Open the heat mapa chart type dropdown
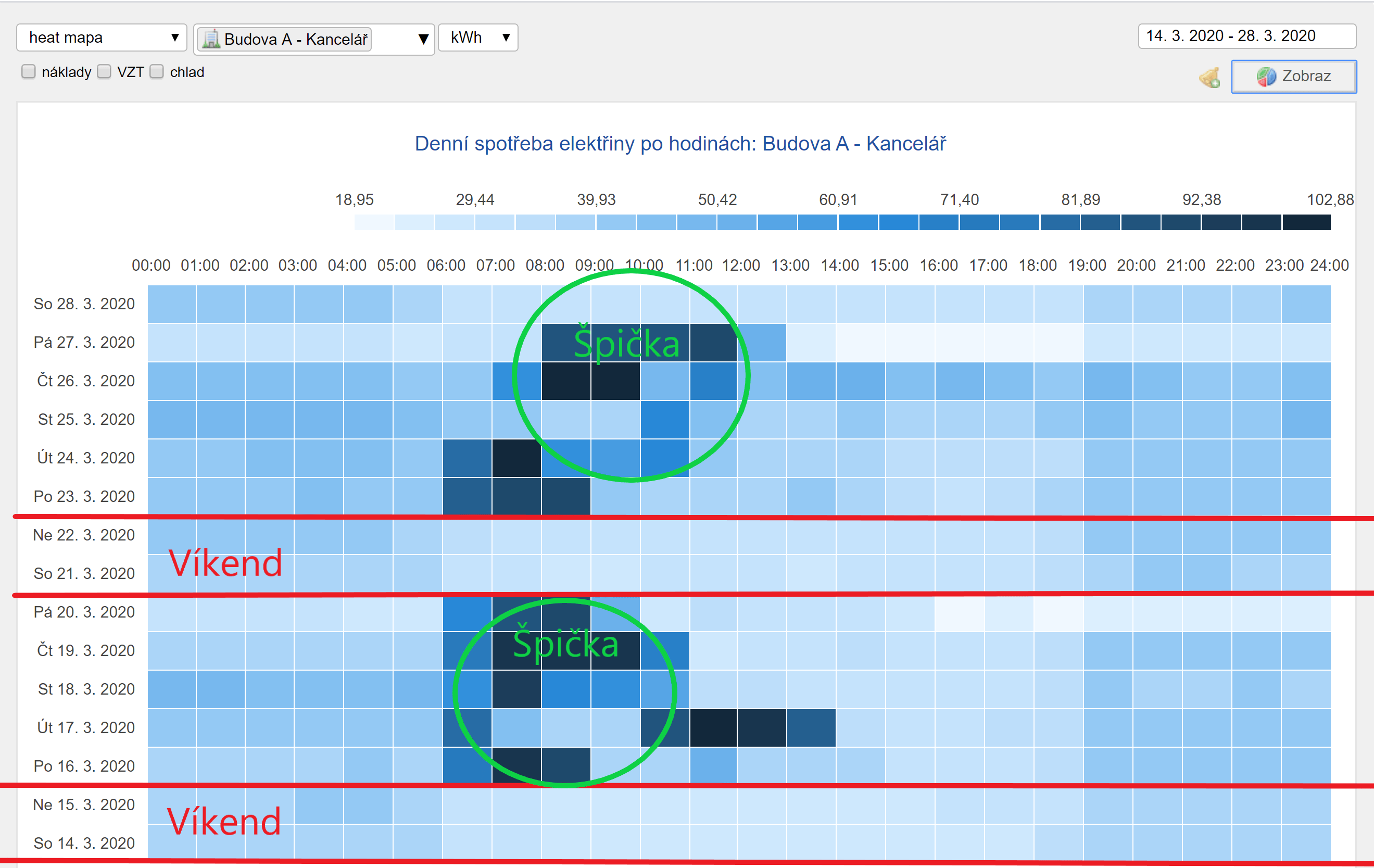 point(102,37)
